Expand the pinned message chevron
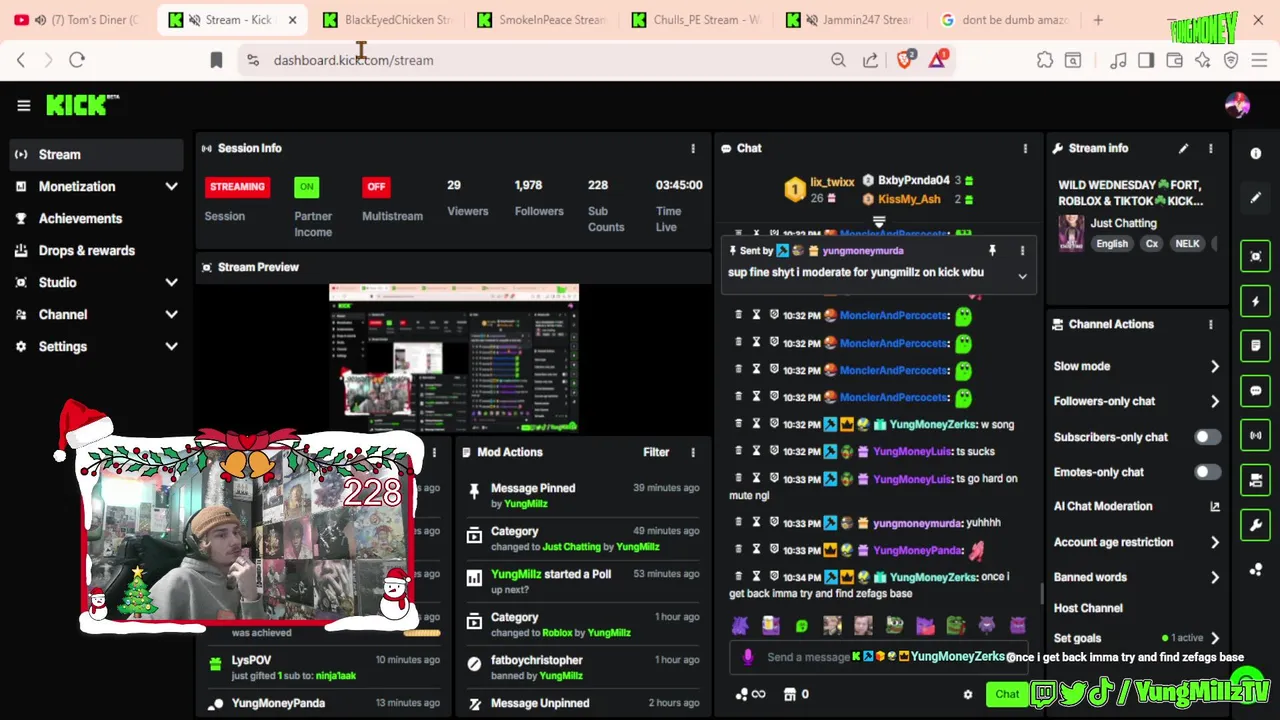Screen dimensions: 1280x720 1022,276
